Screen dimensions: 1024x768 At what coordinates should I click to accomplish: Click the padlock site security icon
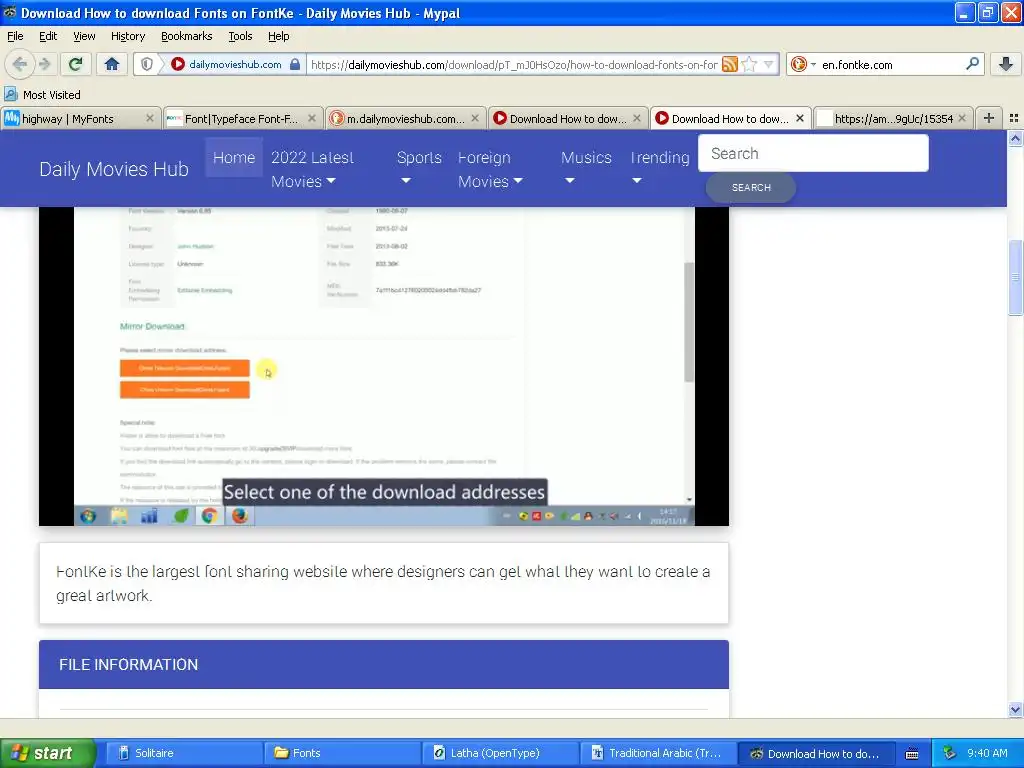click(x=295, y=64)
